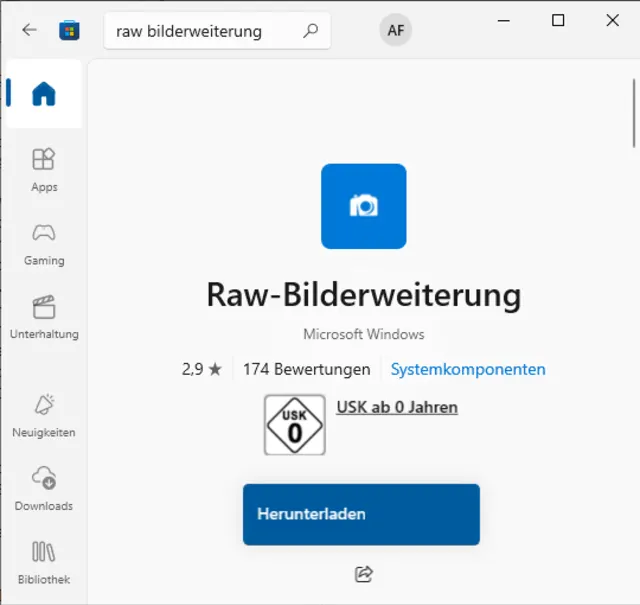
Task: Close the Store window
Action: (x=613, y=20)
